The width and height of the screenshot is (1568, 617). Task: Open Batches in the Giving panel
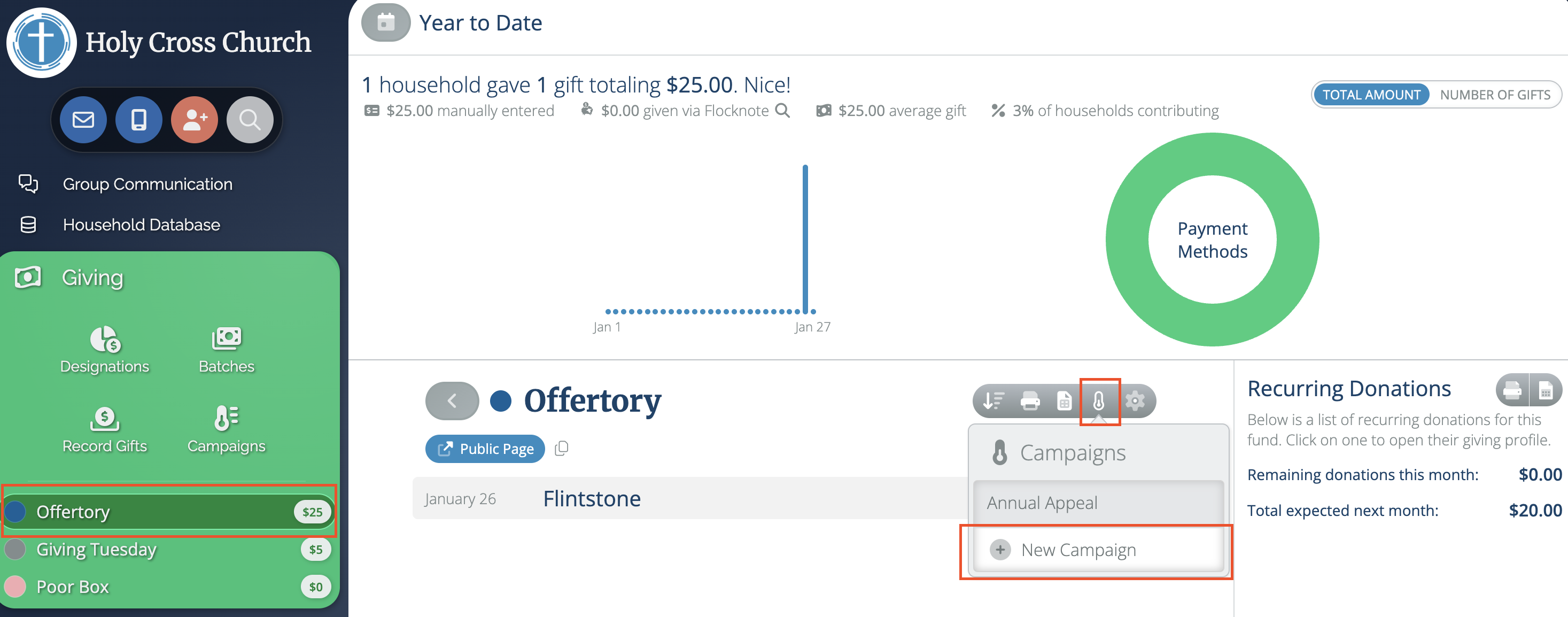[227, 350]
